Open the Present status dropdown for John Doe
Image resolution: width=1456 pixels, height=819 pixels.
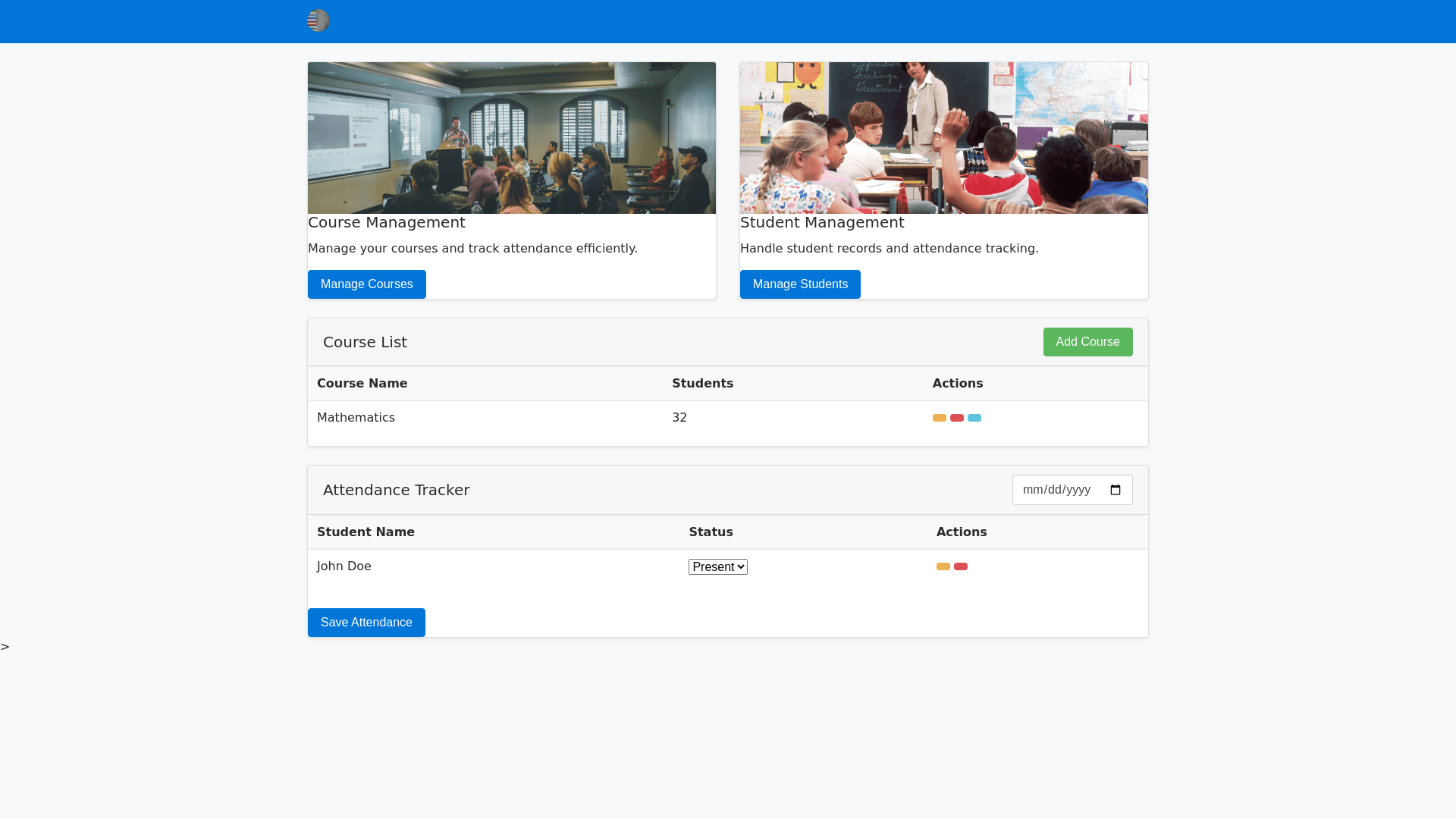[x=717, y=567]
